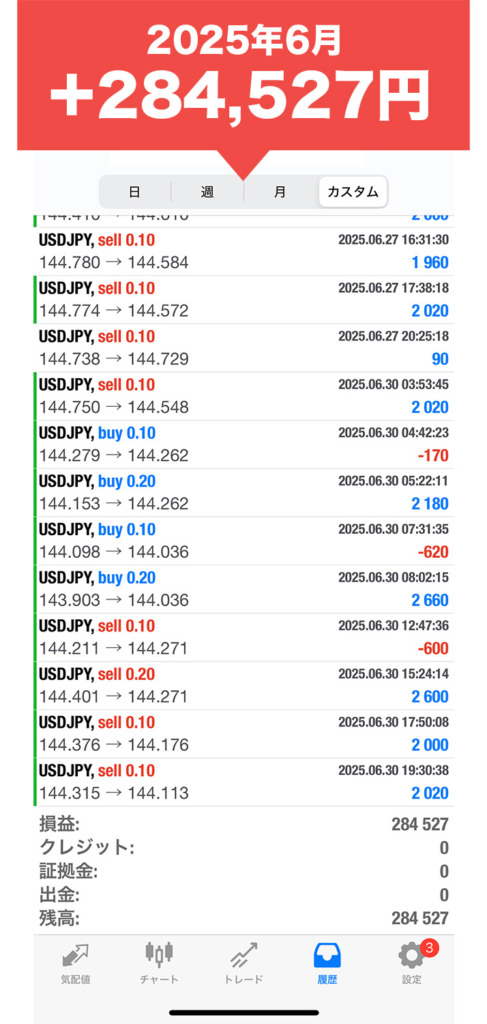Open the last sell trade at 19:30:38
The width and height of the screenshot is (487, 1024).
(x=243, y=782)
